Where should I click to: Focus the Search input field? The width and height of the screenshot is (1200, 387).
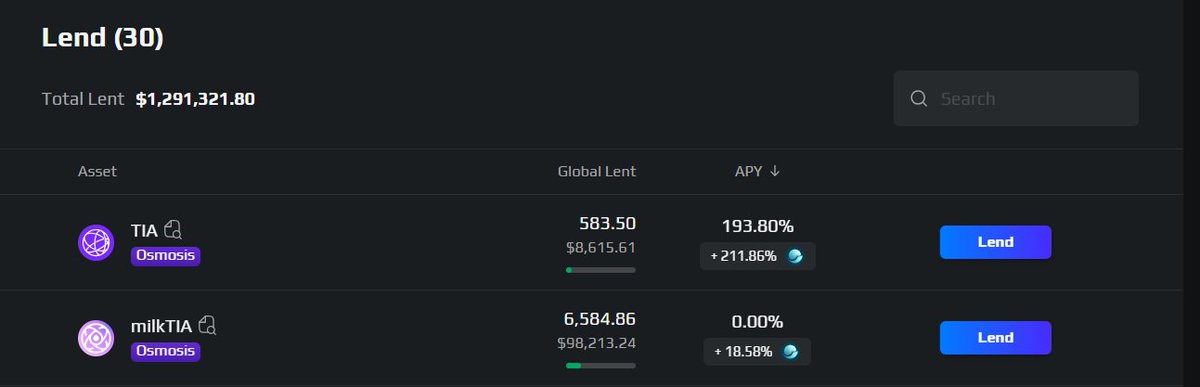point(1016,98)
